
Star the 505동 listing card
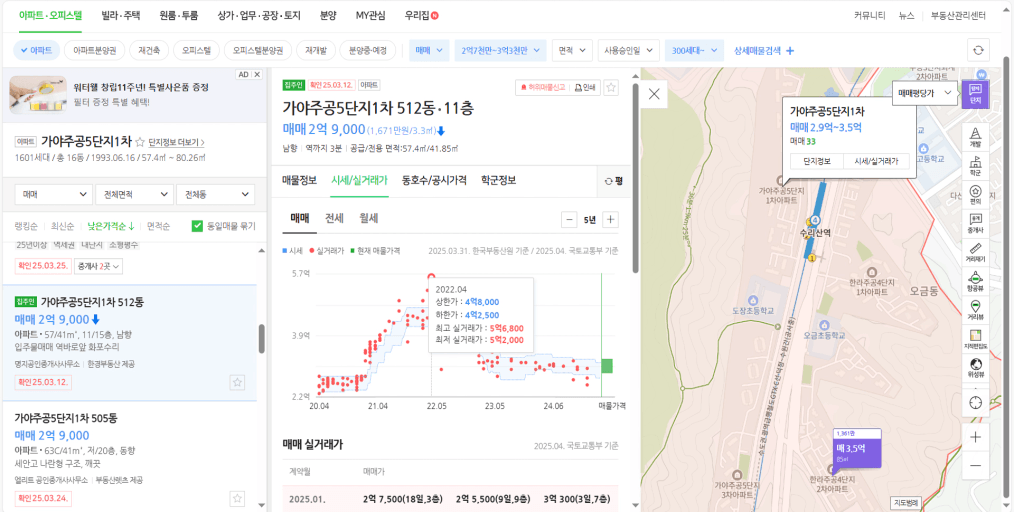coord(237,498)
